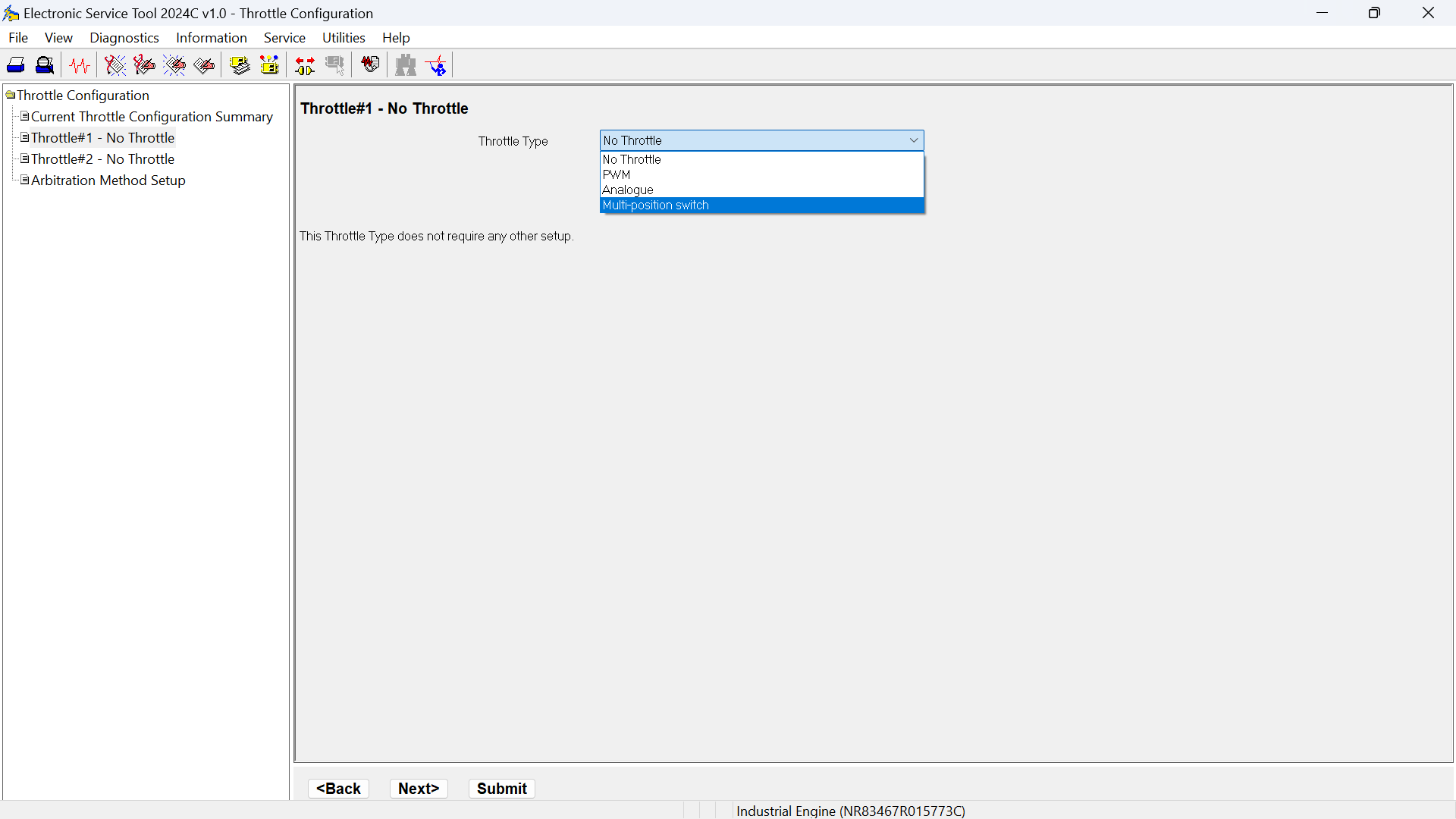Click the application icon in title bar
The image size is (1456, 819).
11,14
